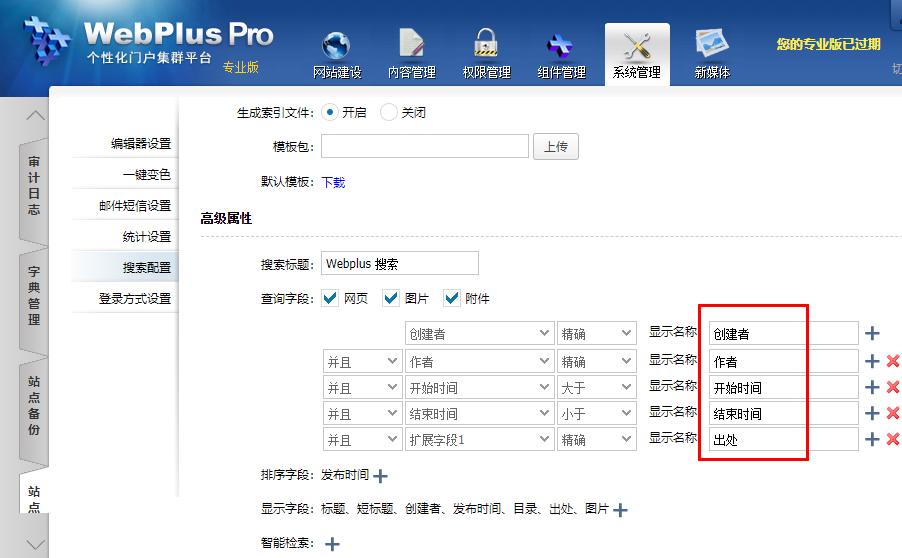Delete the 作者 query row with the red X

pos(893,361)
